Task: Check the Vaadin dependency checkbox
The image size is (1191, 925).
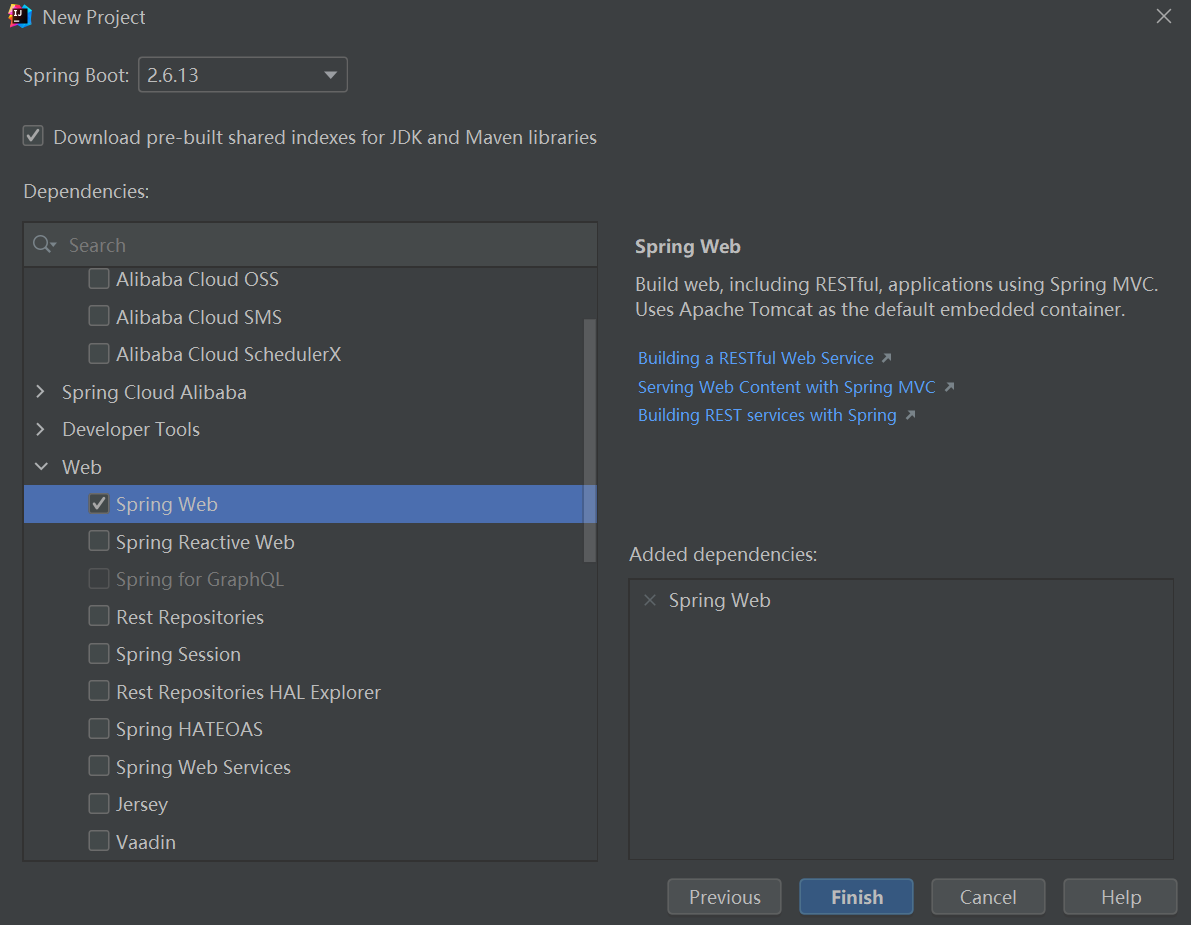Action: [x=99, y=841]
